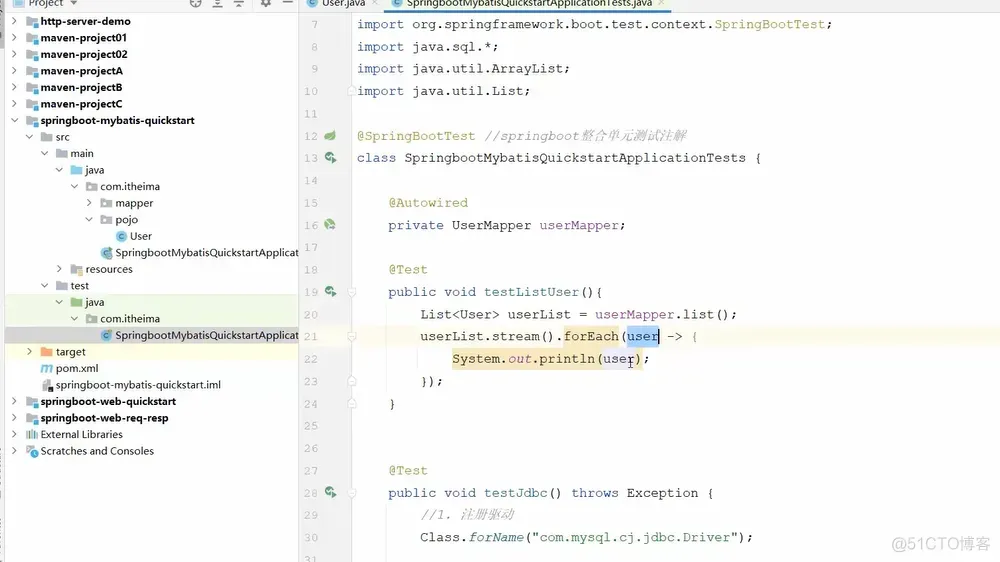Switch to the User.java editor tab
Image resolution: width=1000 pixels, height=562 pixels.
[x=343, y=3]
